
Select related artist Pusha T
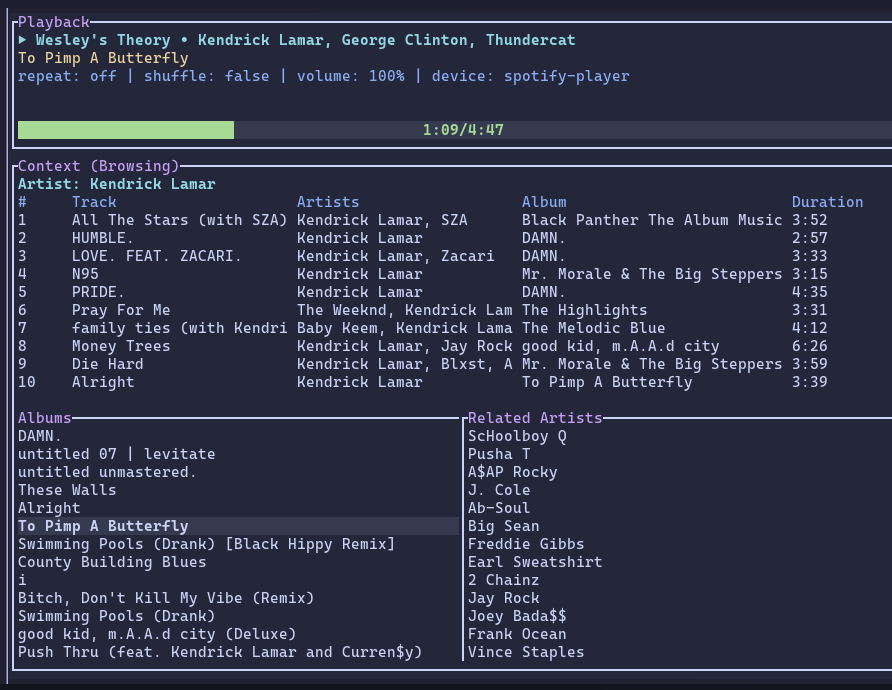point(499,454)
